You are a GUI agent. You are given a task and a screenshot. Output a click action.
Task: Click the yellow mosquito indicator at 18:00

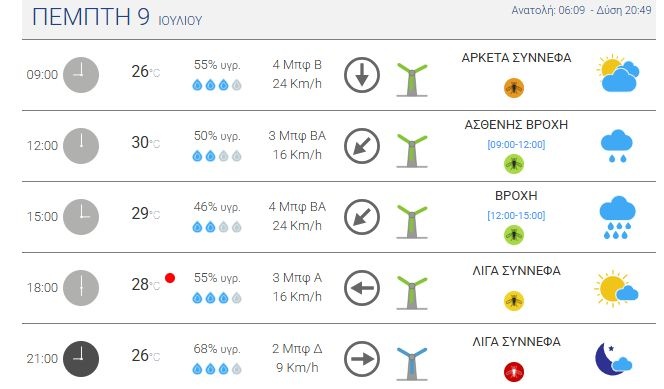click(514, 301)
